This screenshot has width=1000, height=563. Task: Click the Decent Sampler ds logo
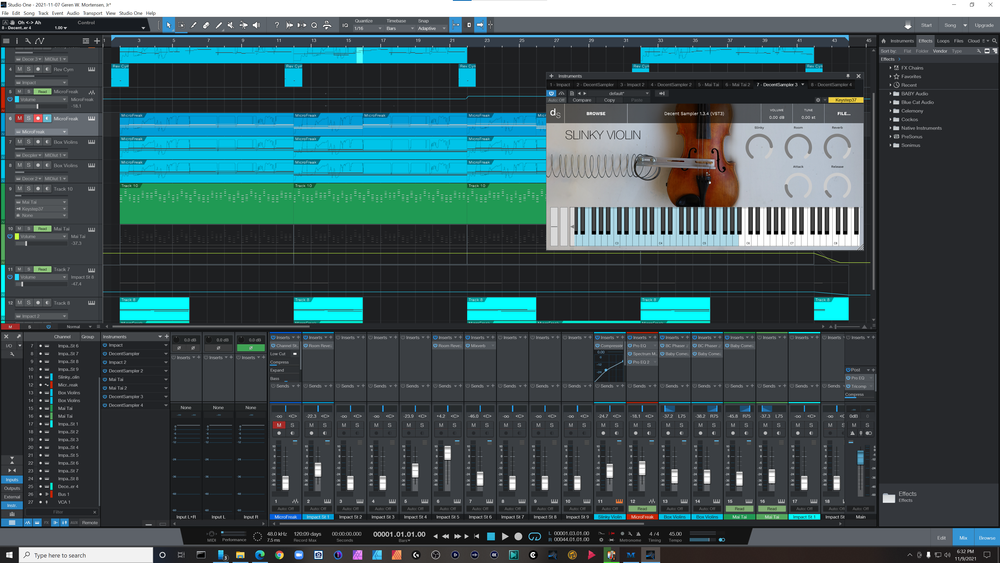tap(555, 113)
